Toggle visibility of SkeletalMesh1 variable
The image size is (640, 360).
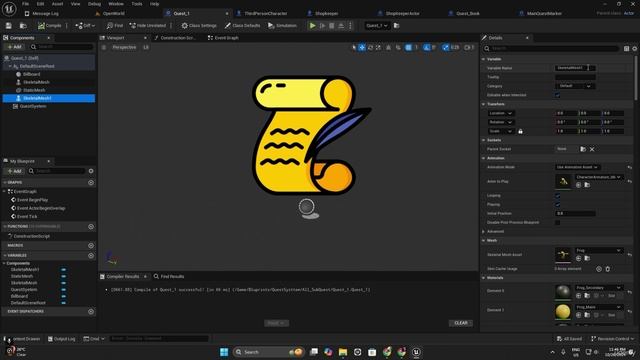click(64, 270)
